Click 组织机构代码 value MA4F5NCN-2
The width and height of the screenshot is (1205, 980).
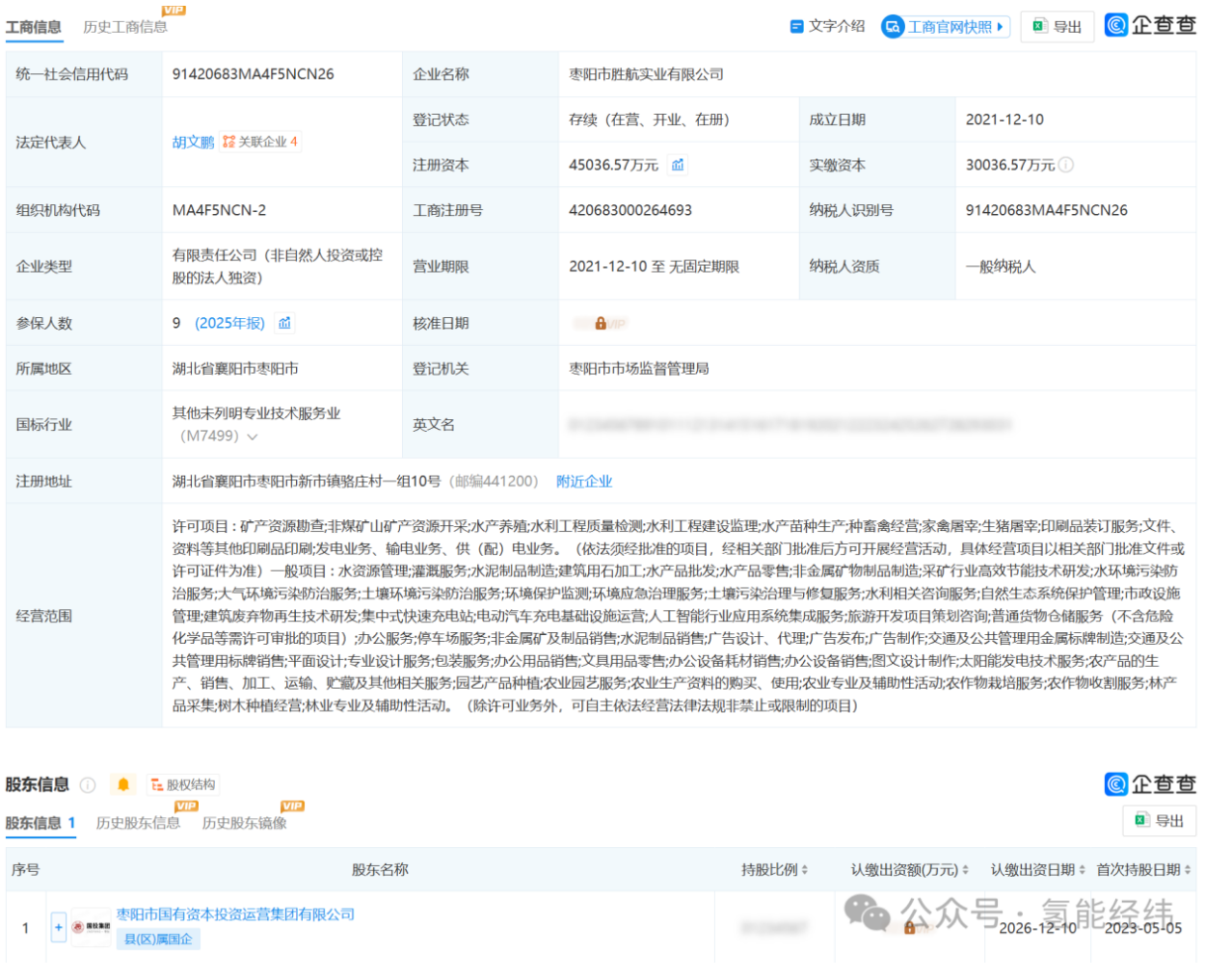click(x=219, y=210)
